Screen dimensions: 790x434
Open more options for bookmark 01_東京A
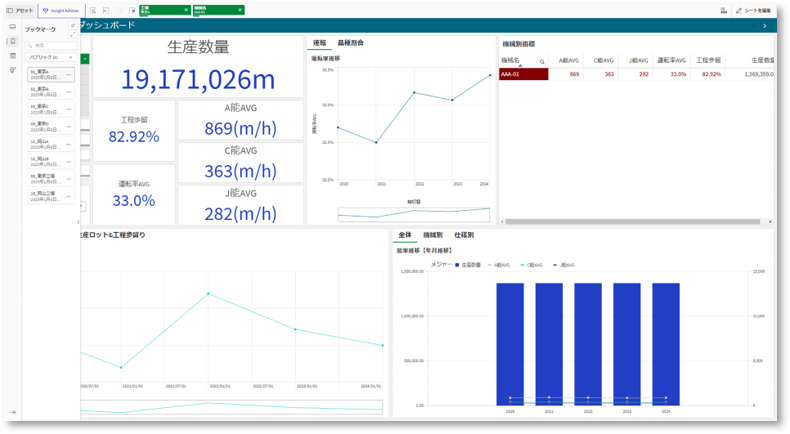click(69, 75)
